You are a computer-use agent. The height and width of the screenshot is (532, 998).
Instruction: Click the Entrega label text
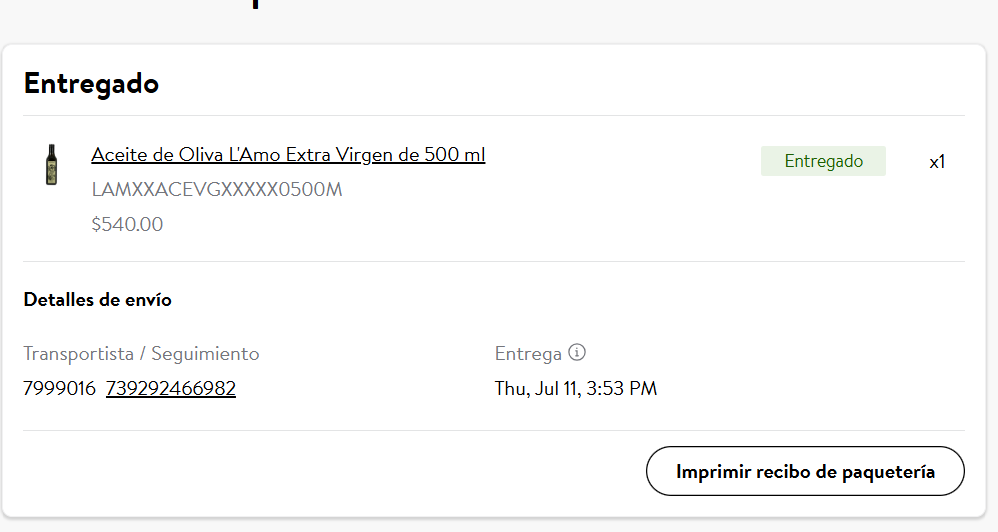[x=528, y=354]
